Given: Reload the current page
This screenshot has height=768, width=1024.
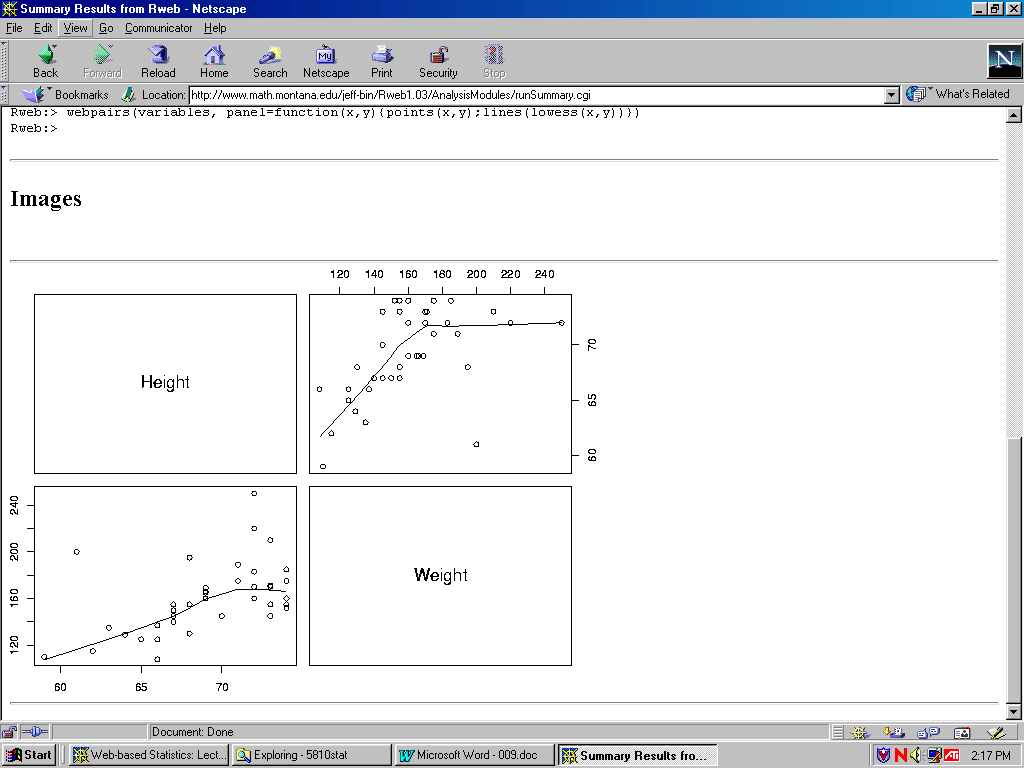Looking at the screenshot, I should (x=158, y=61).
